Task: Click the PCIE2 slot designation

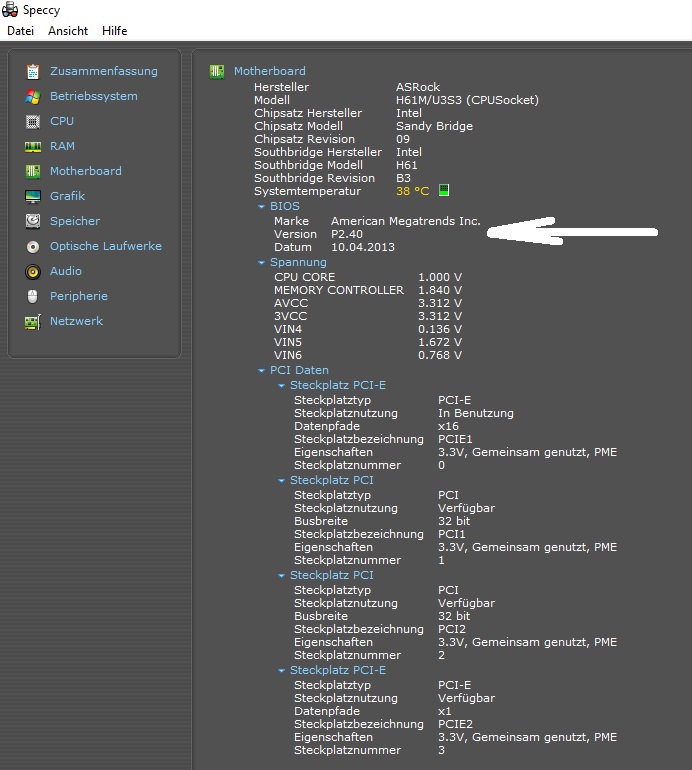Action: click(455, 724)
